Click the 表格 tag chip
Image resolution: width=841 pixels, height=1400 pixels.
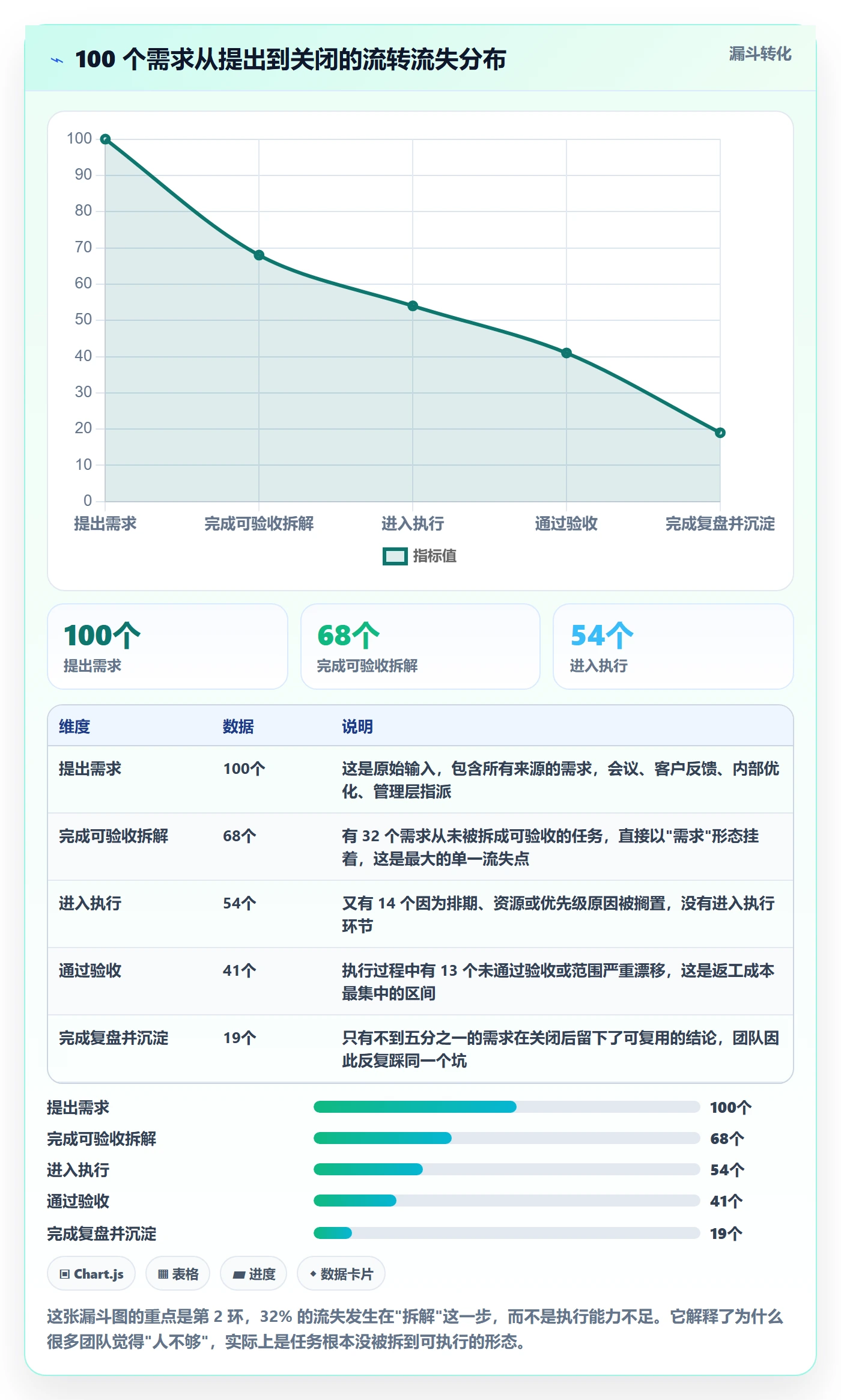pyautogui.click(x=178, y=1273)
